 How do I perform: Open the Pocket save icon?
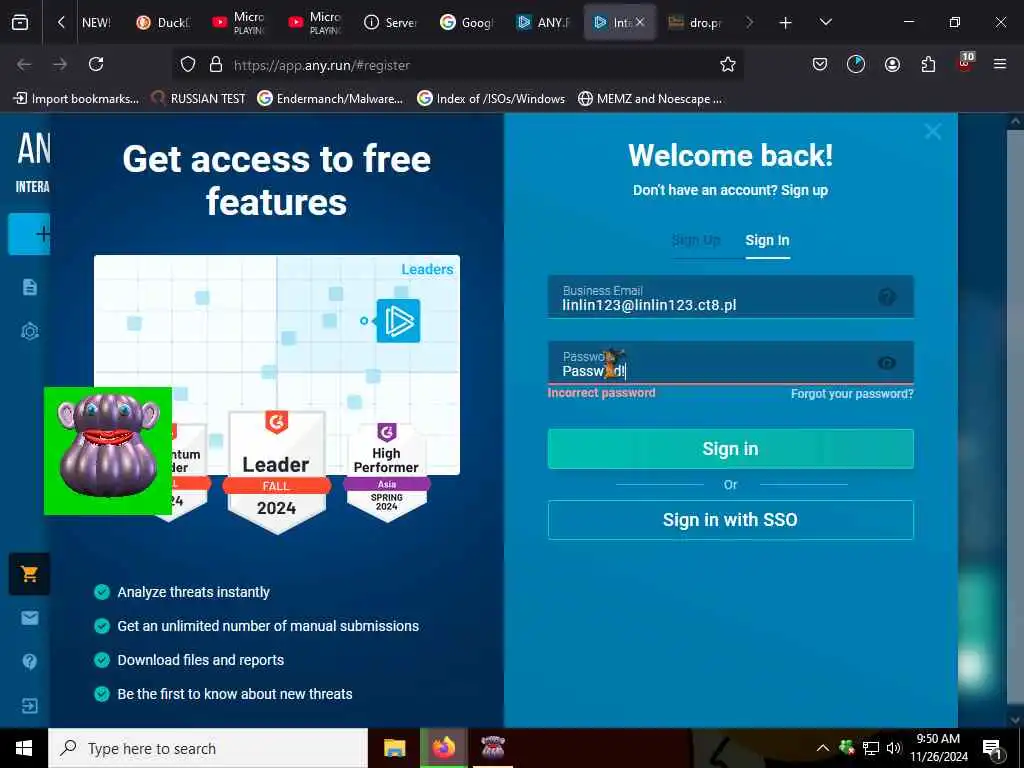click(x=820, y=64)
